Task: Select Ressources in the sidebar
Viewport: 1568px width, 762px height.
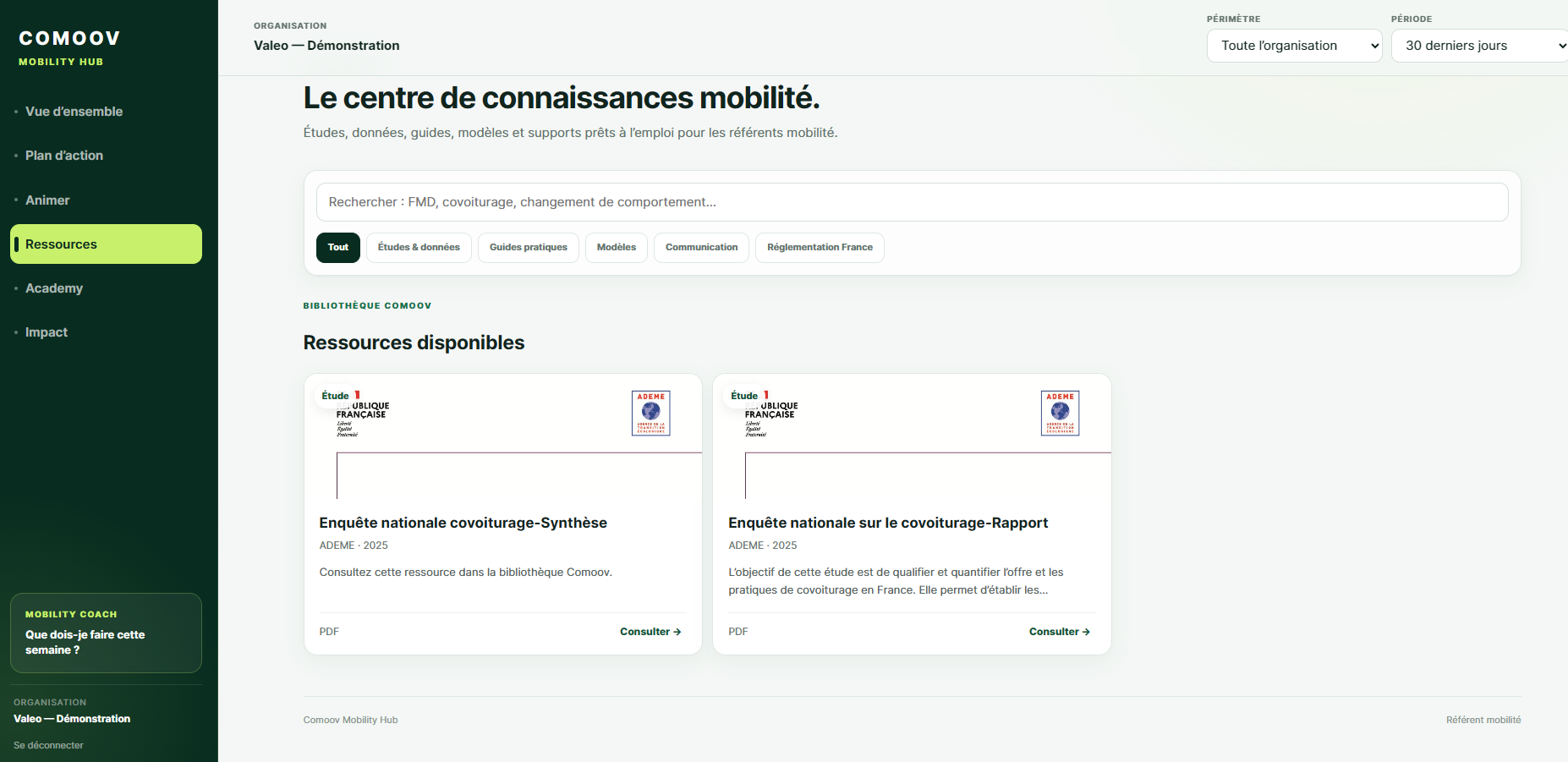Action: [106, 244]
